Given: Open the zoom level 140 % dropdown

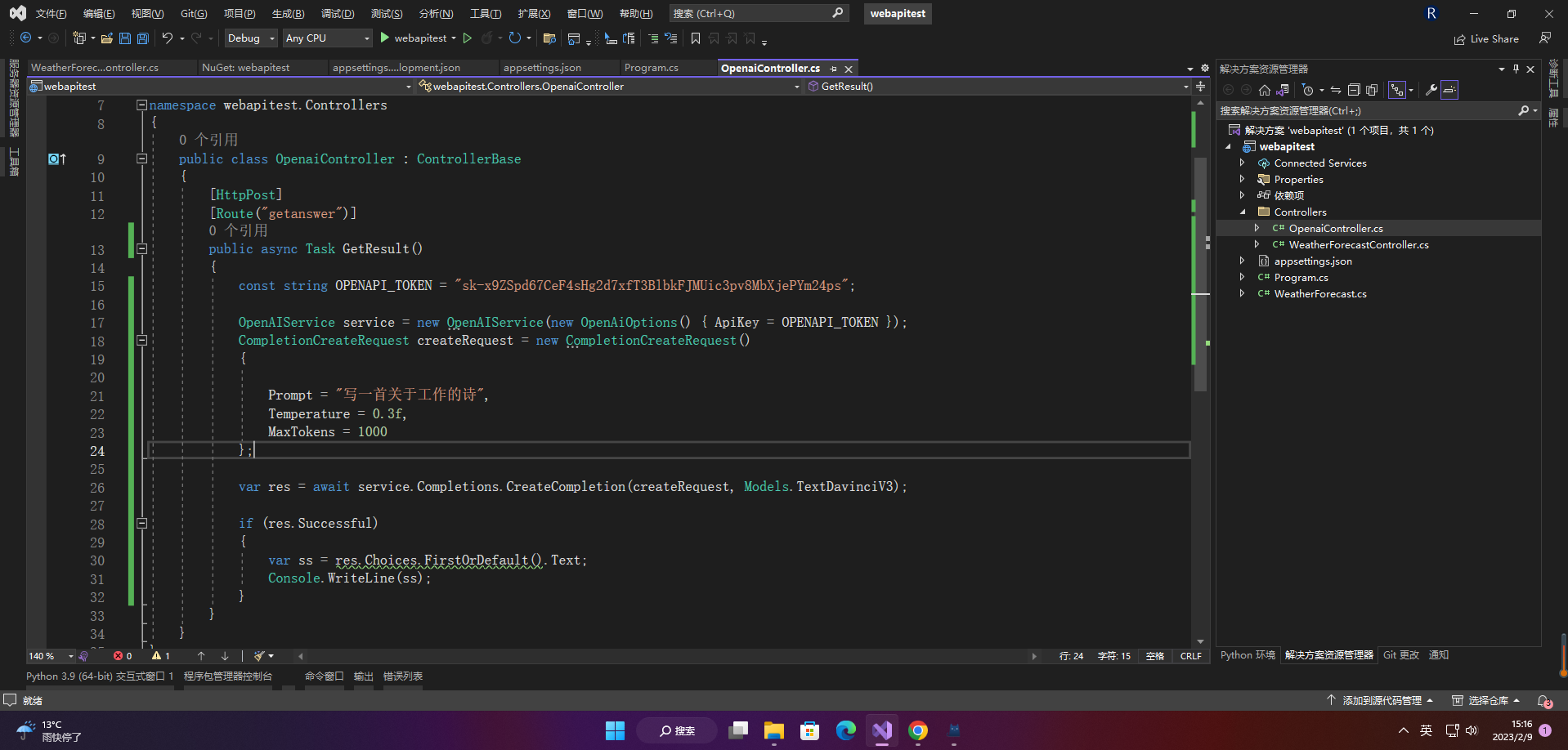Looking at the screenshot, I should point(51,656).
